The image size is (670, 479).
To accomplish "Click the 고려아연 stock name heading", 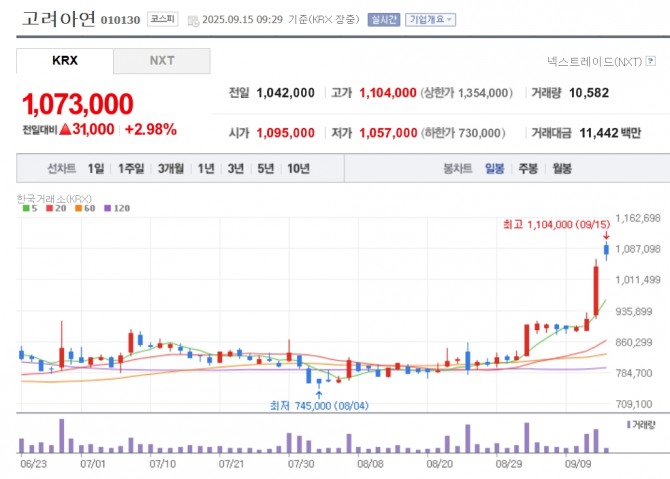I will pos(59,19).
